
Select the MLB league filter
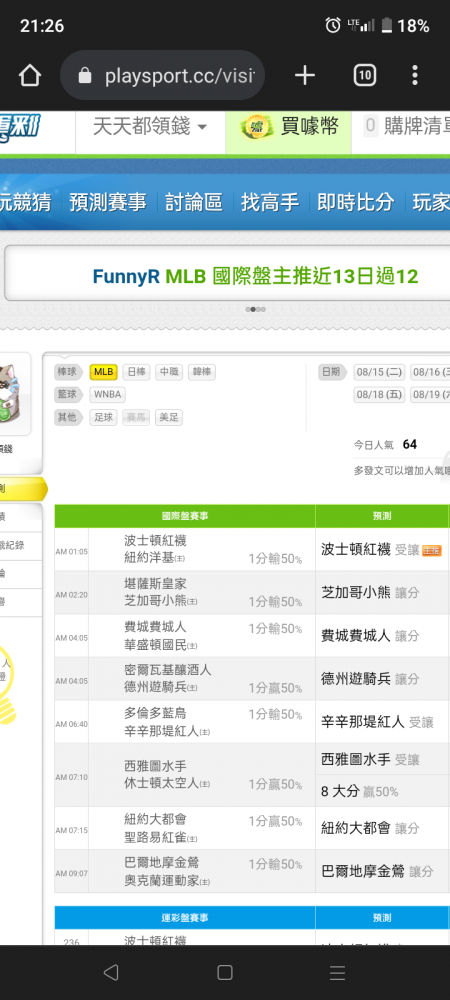103,372
